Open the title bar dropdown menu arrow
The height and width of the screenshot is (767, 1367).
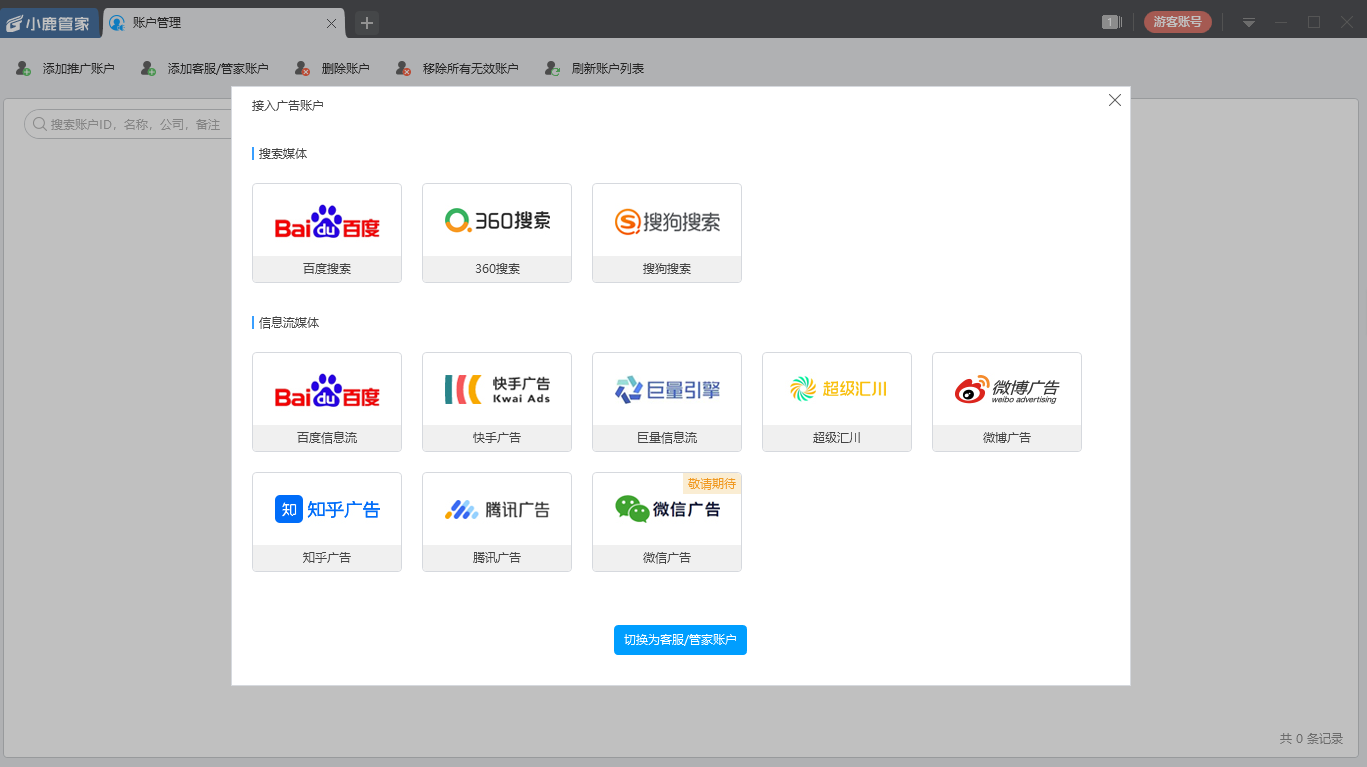pos(1249,22)
